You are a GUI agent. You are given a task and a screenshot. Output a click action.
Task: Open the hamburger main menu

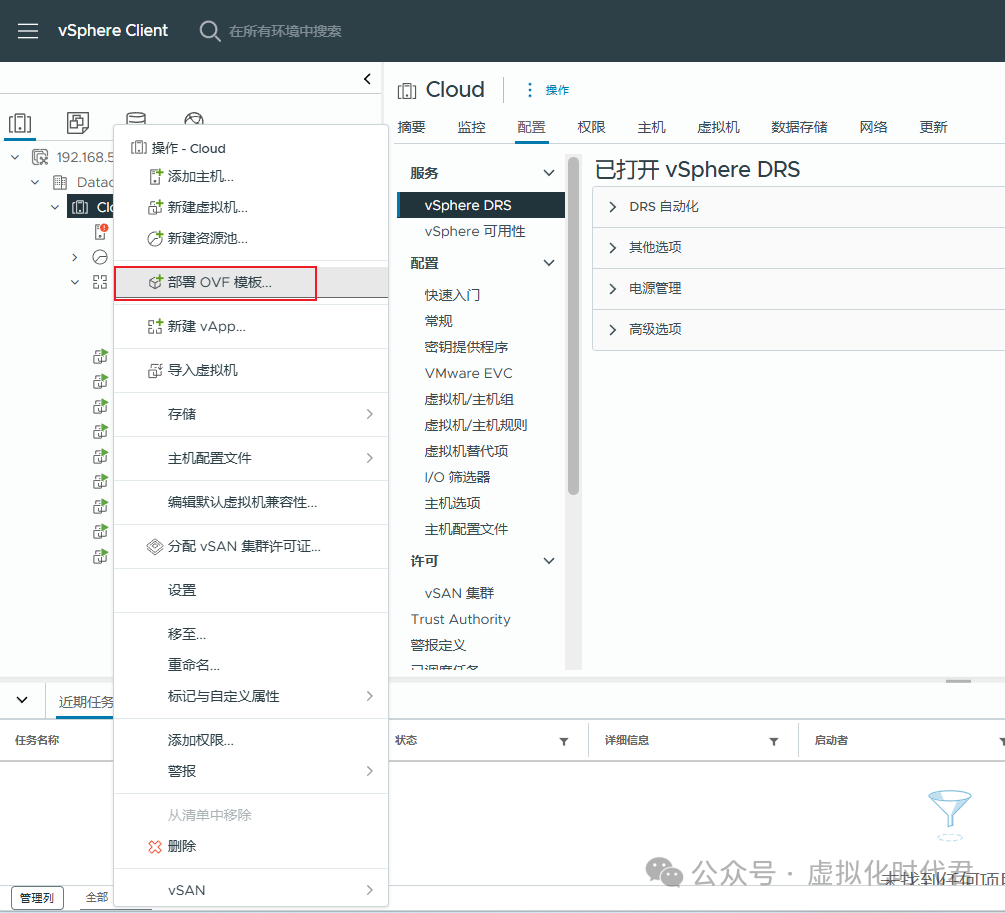(28, 31)
